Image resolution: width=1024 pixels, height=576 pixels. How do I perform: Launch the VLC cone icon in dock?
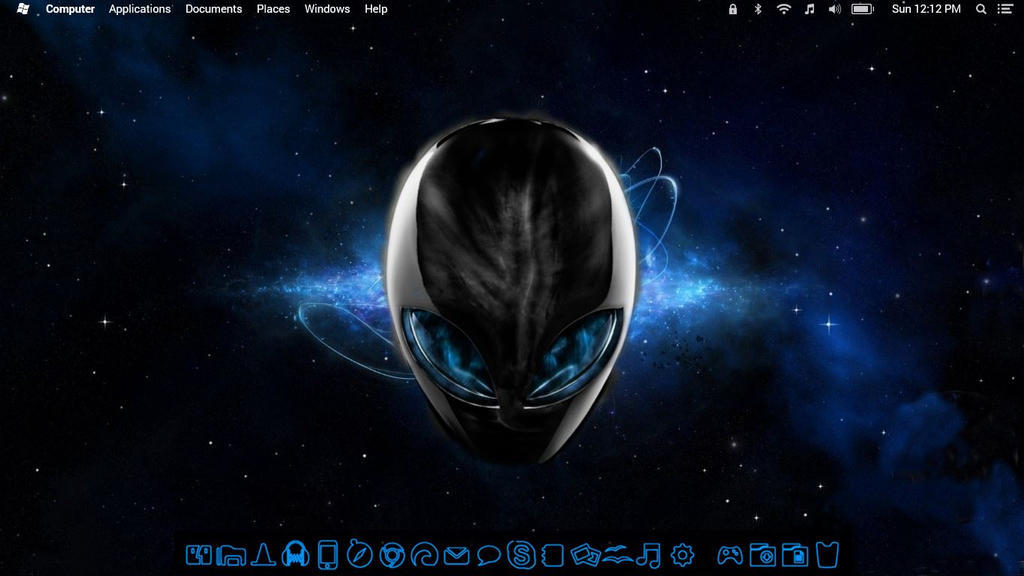coord(263,554)
